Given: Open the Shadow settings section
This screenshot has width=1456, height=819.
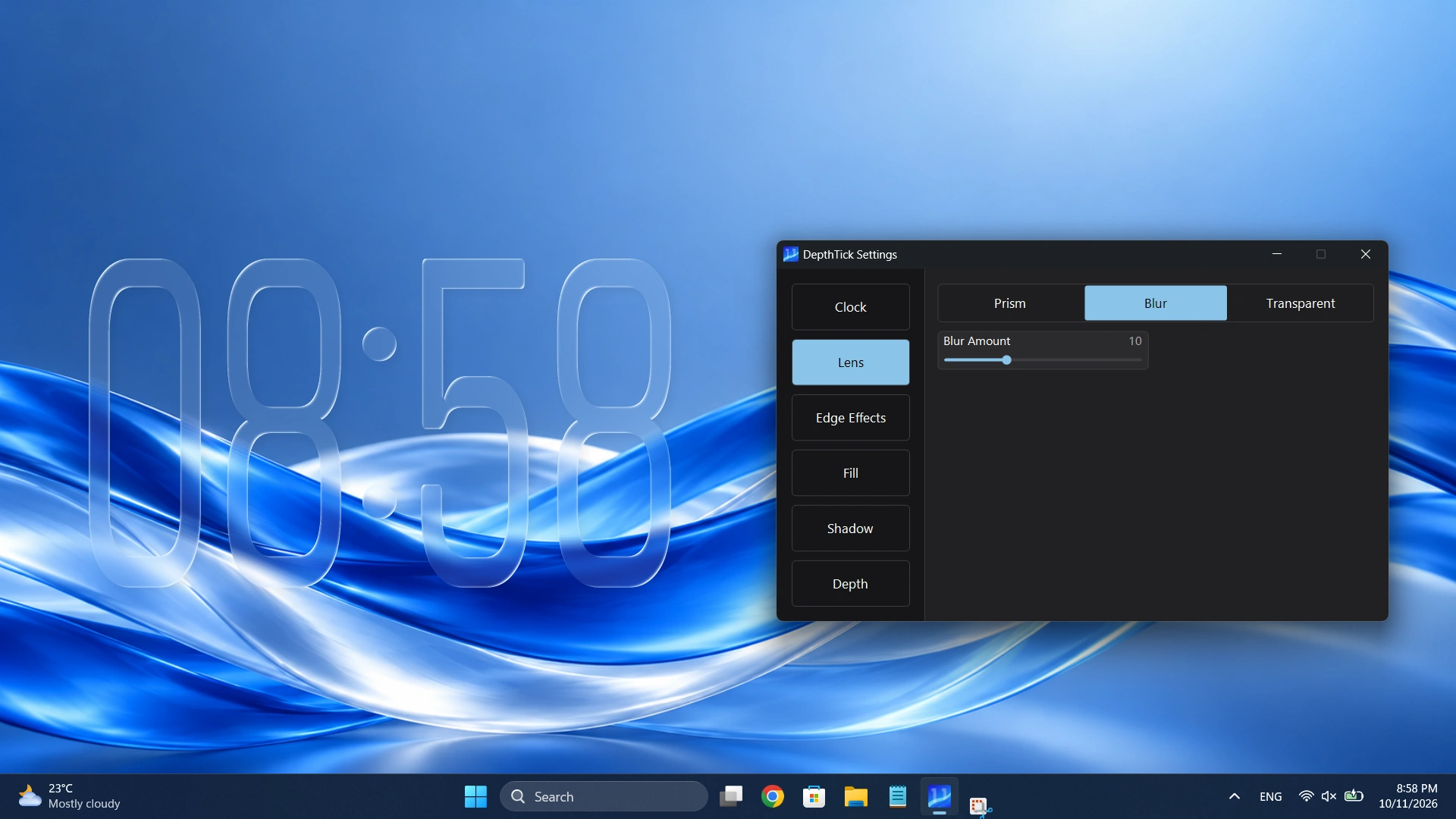Looking at the screenshot, I should click(850, 529).
